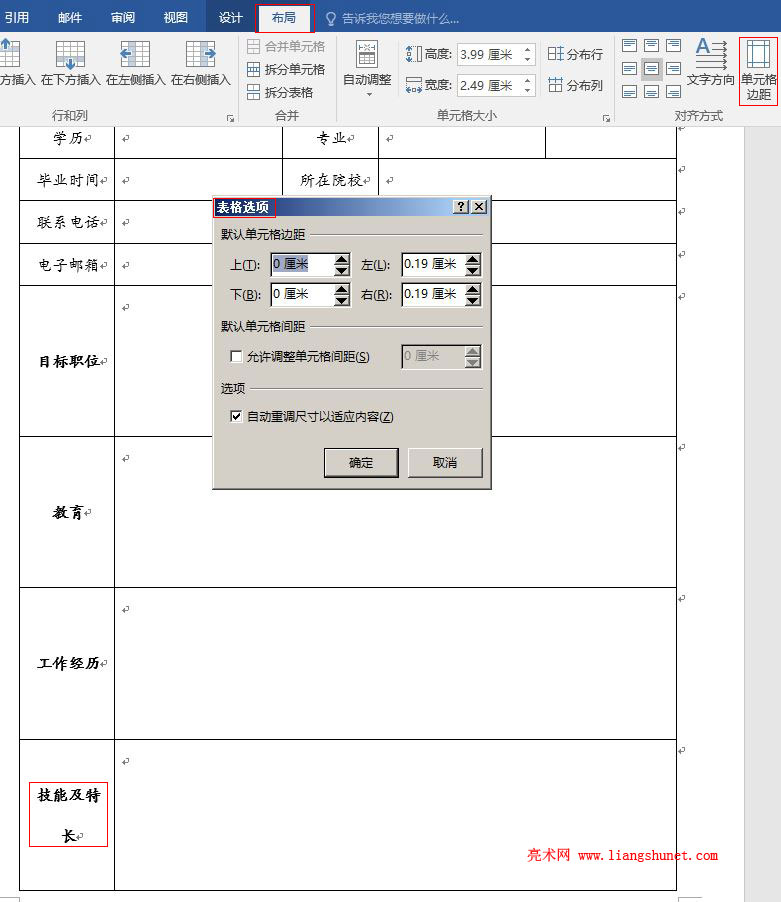Click the dialog help question mark button

(461, 207)
